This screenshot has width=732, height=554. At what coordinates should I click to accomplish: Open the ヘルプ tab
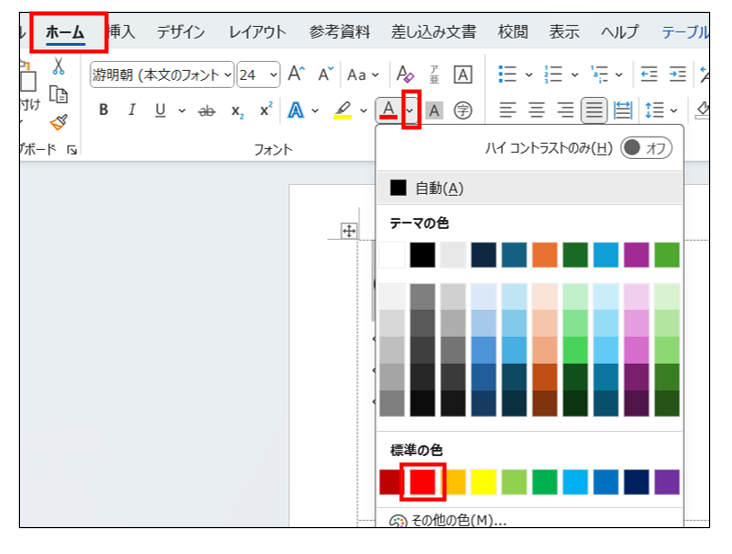coord(619,32)
